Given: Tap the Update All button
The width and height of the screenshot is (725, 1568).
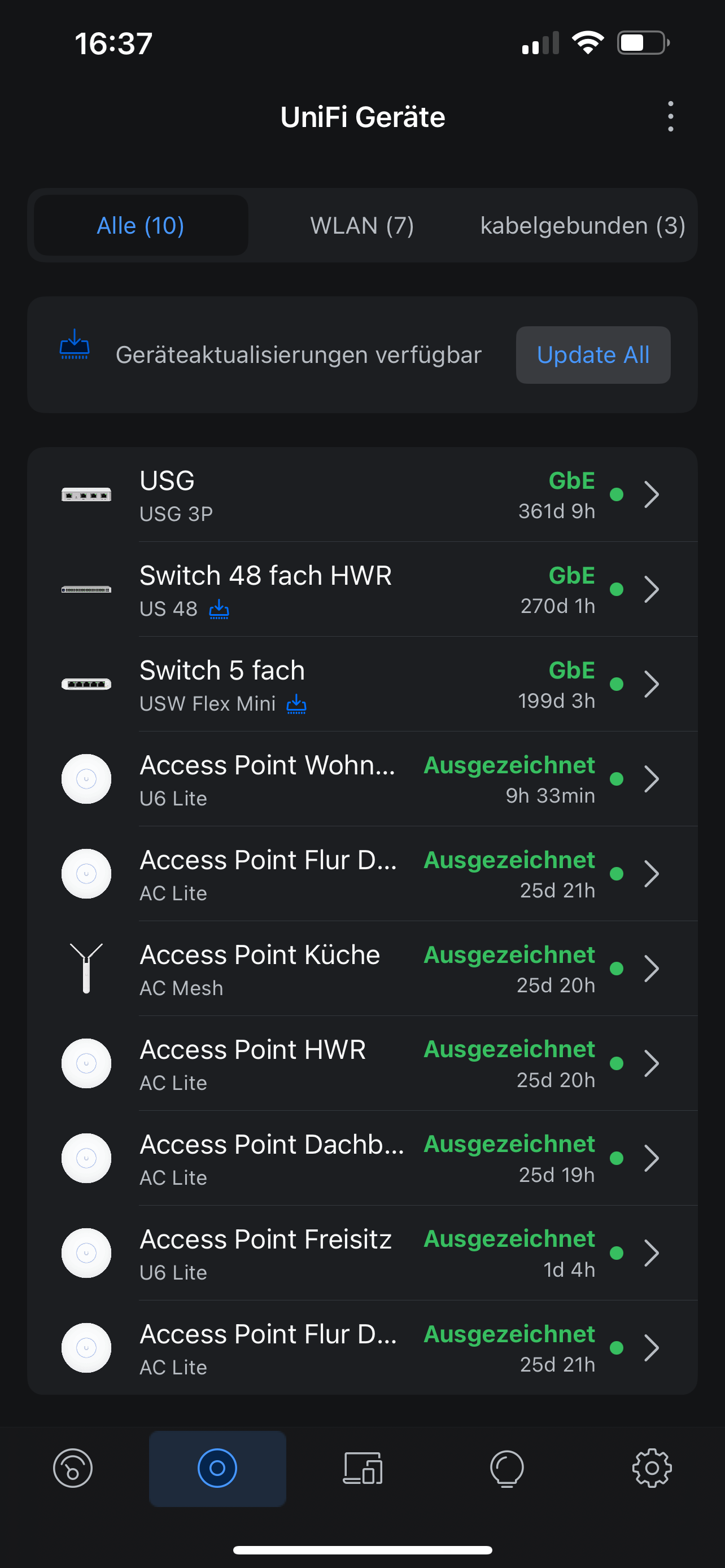Looking at the screenshot, I should [x=593, y=355].
